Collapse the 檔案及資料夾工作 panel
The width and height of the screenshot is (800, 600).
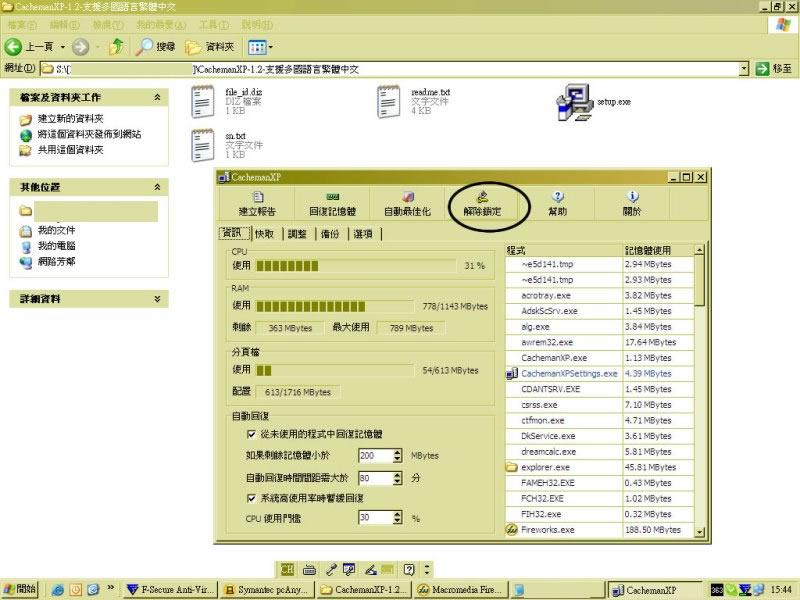[x=158, y=97]
